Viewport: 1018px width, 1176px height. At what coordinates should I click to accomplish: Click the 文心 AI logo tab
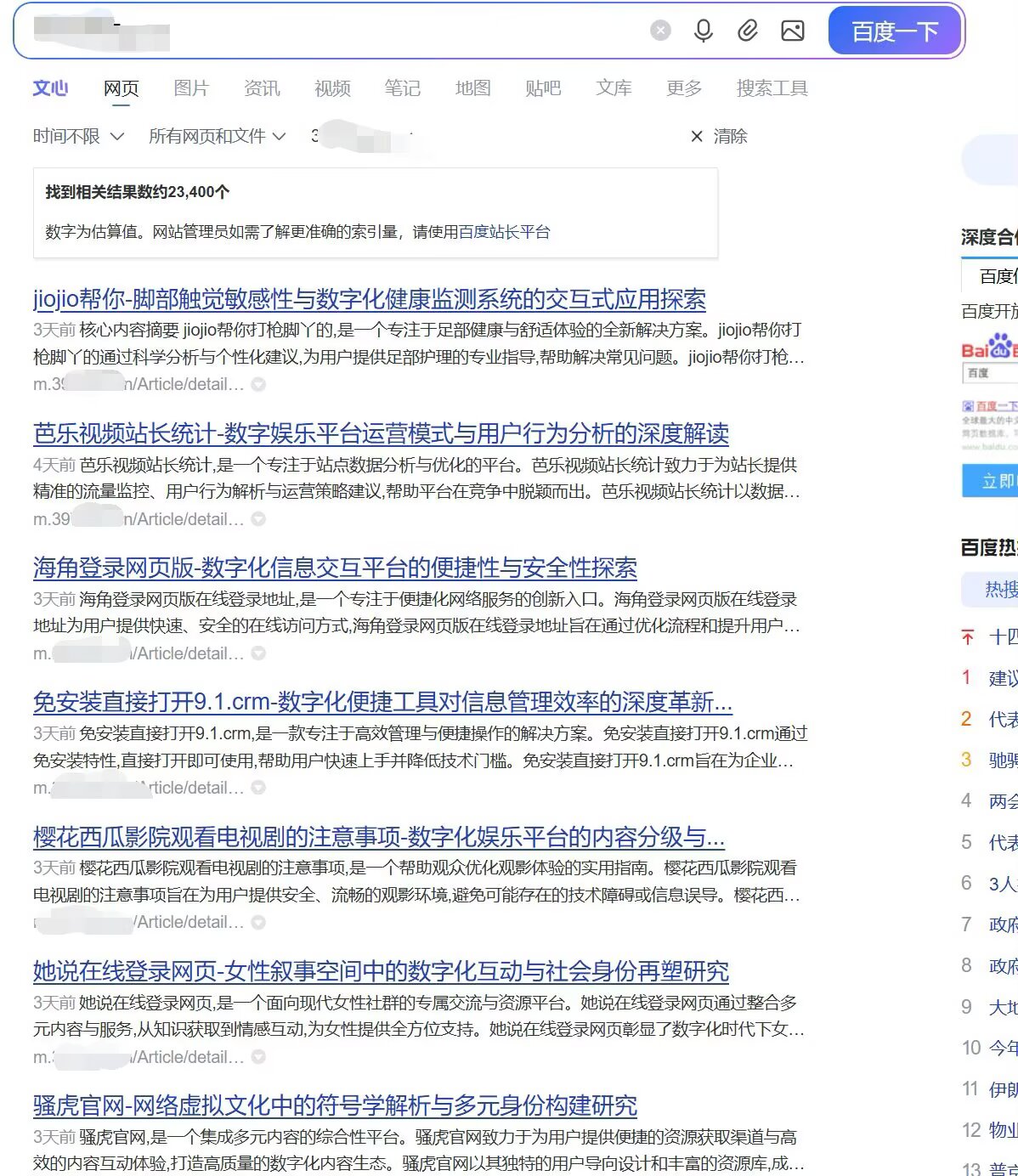click(50, 88)
